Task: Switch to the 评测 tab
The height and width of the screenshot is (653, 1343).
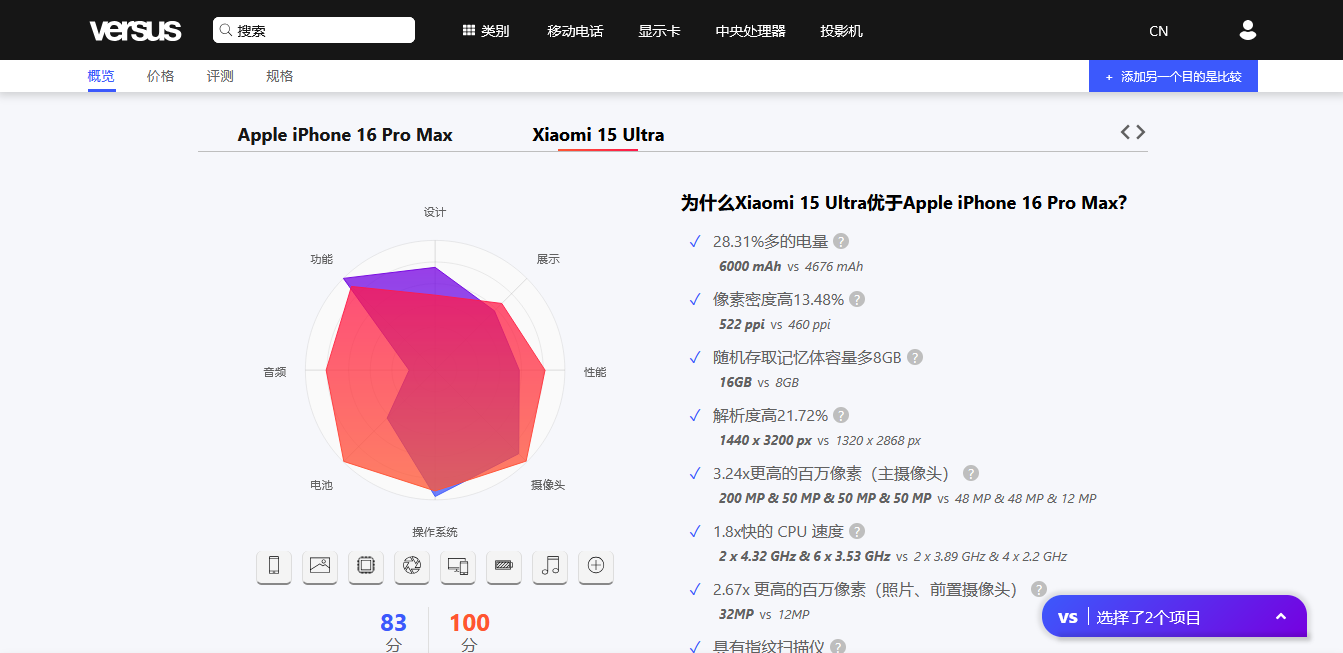Action: point(220,76)
